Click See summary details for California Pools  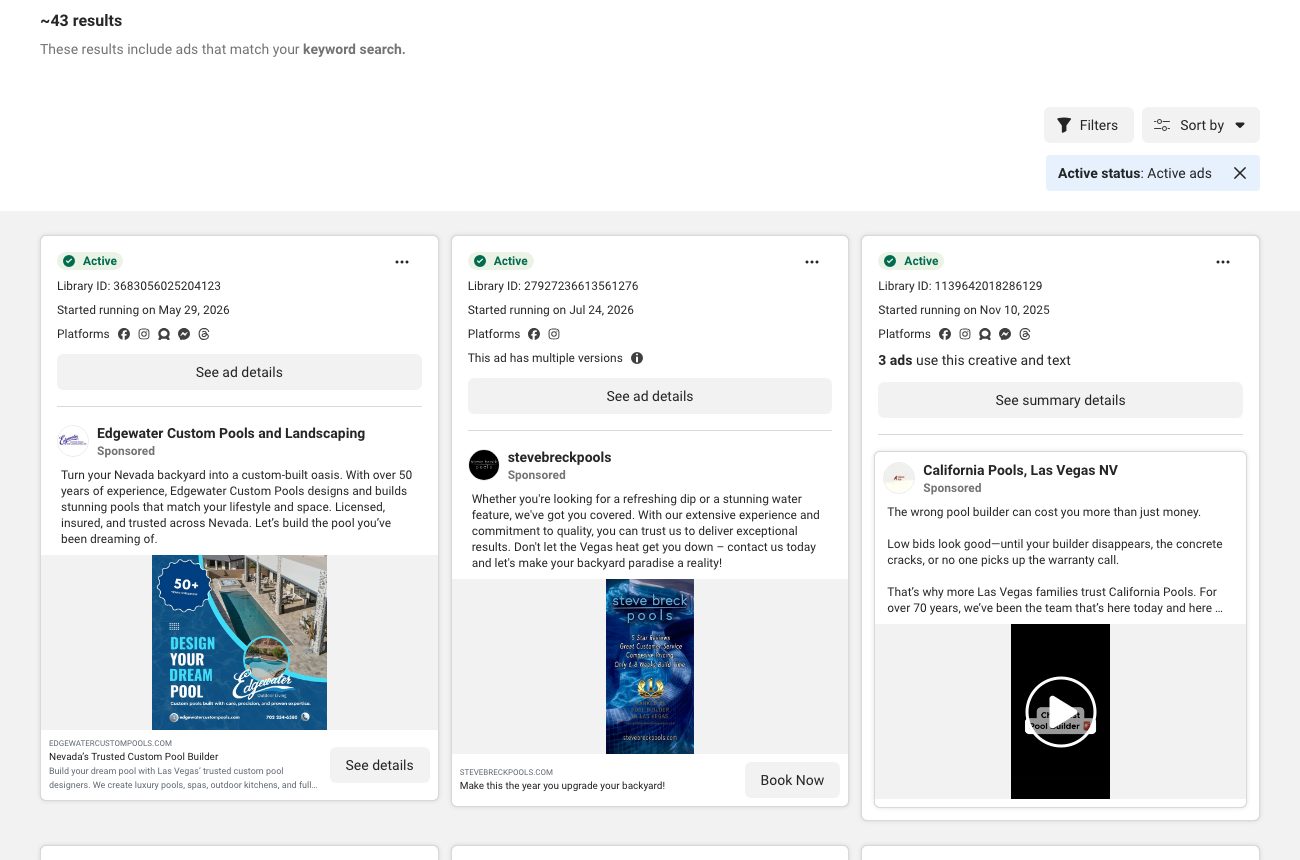[1060, 400]
